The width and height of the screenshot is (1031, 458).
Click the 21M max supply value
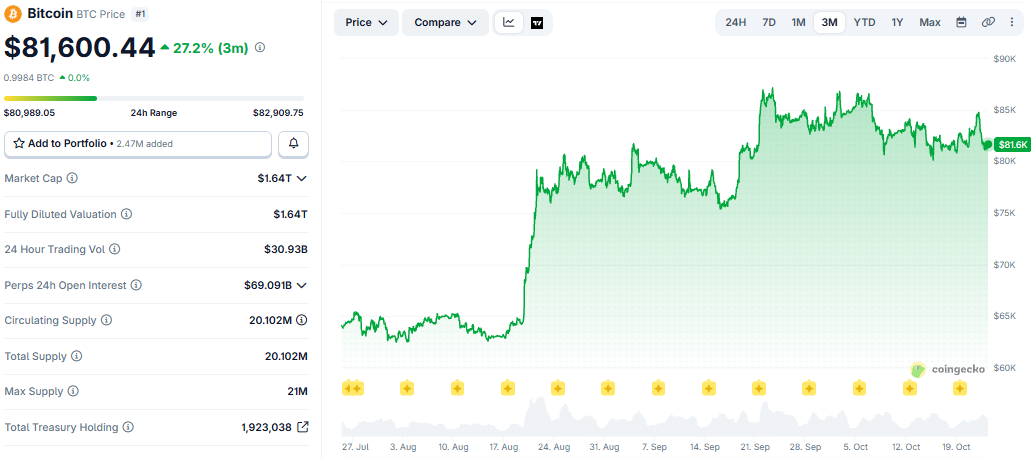click(298, 392)
